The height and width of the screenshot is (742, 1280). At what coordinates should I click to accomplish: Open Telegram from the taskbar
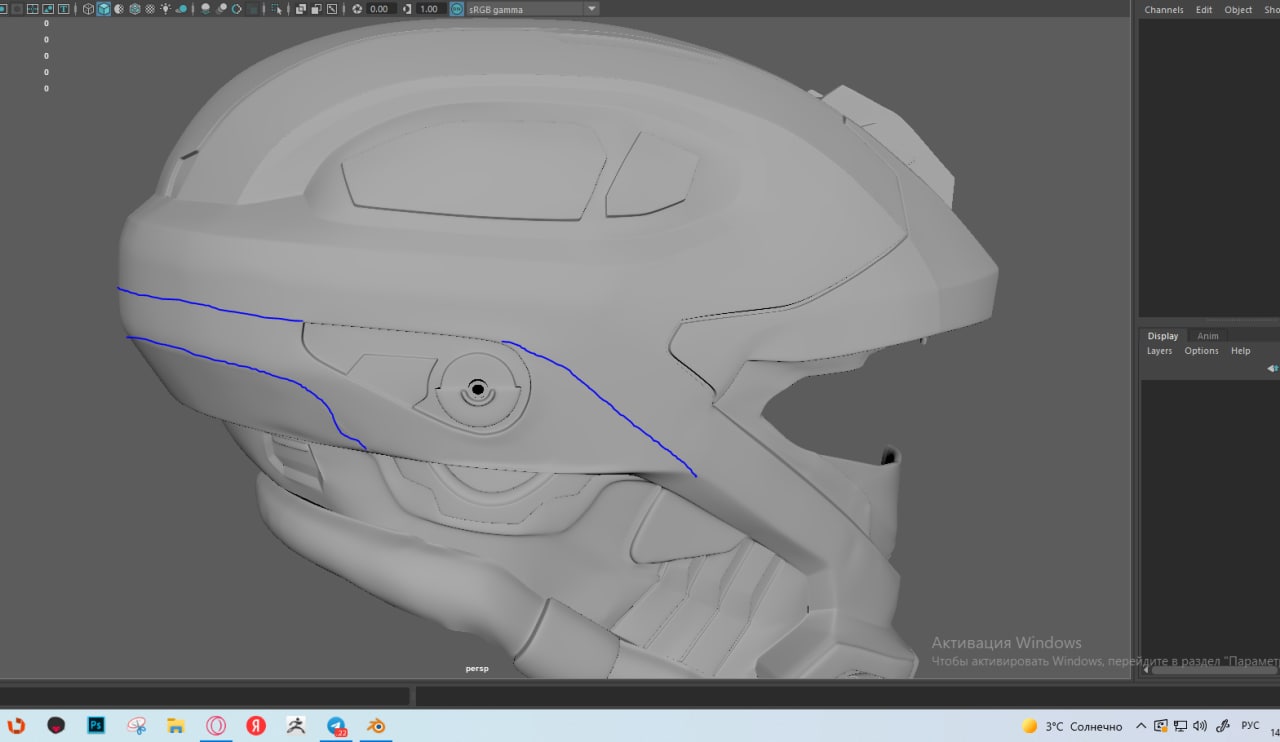click(x=337, y=726)
